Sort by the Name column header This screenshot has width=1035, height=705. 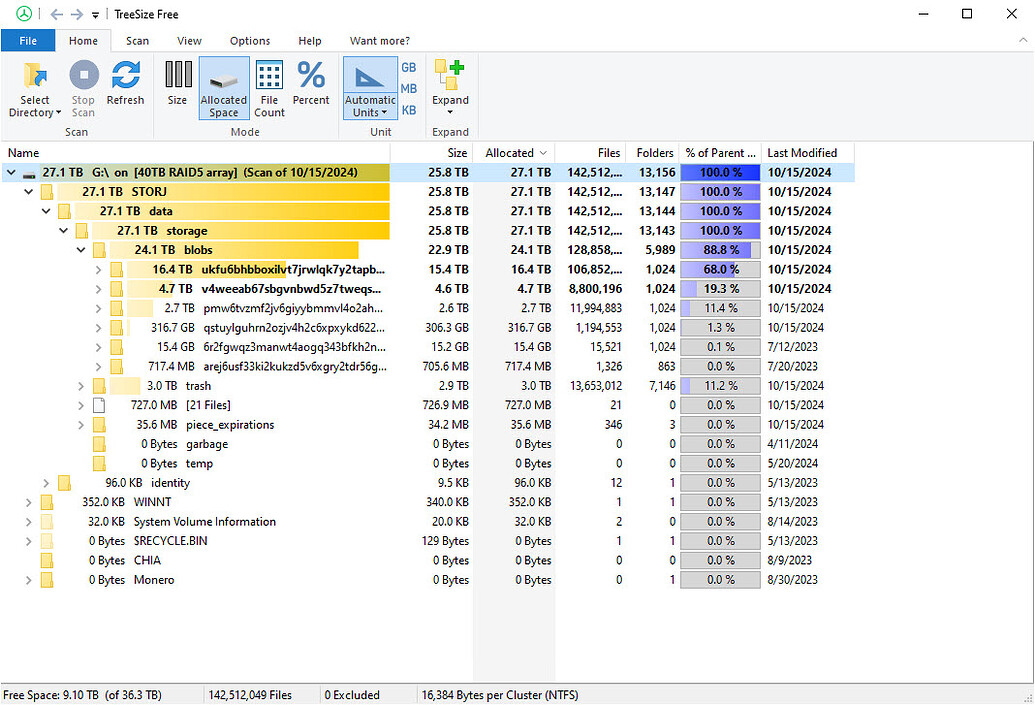click(195, 152)
